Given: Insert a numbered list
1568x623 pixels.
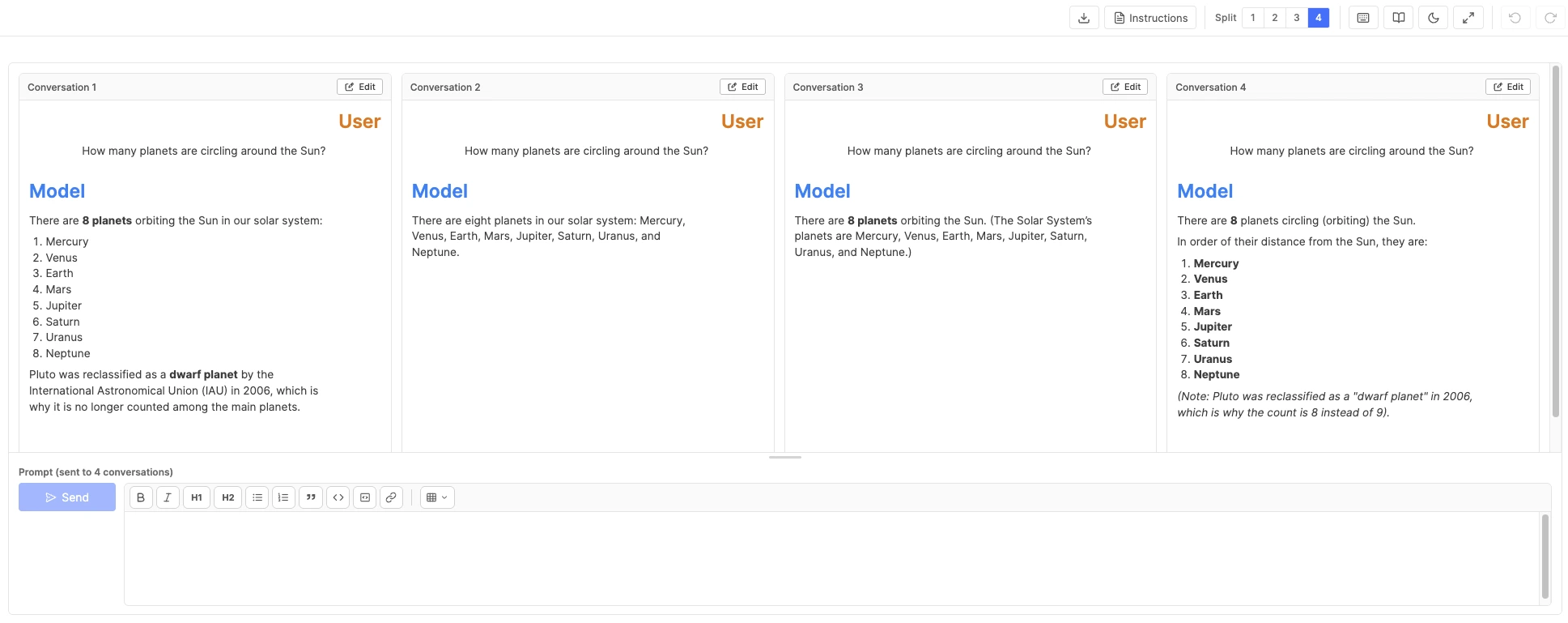Looking at the screenshot, I should pos(283,497).
